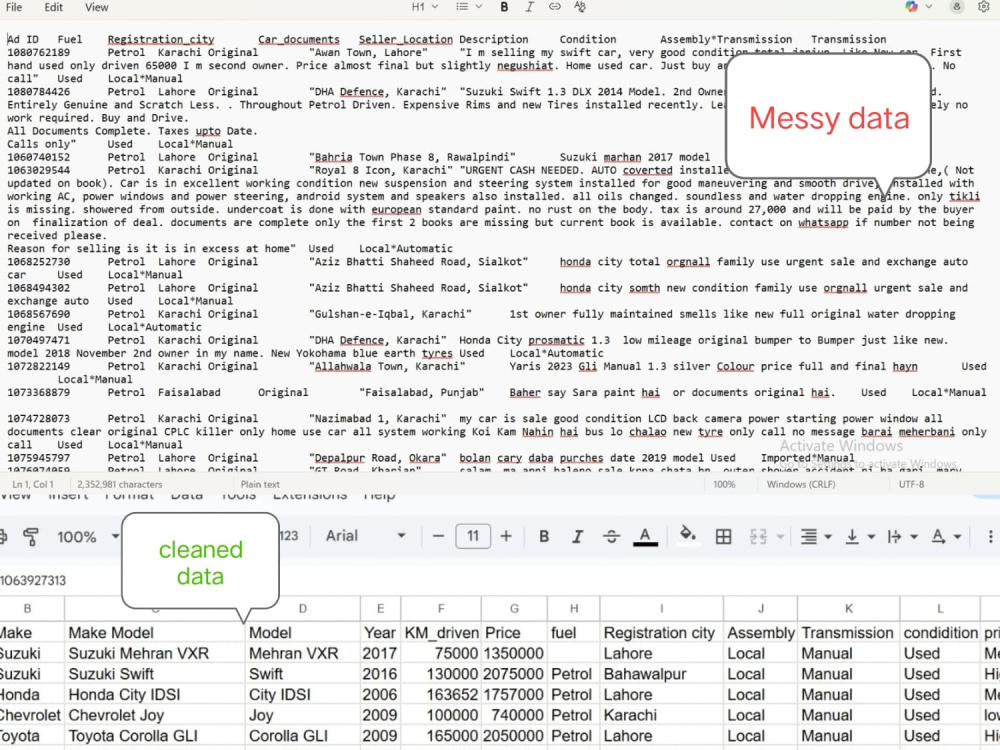Select column K header
The width and height of the screenshot is (1000, 750).
coord(848,608)
